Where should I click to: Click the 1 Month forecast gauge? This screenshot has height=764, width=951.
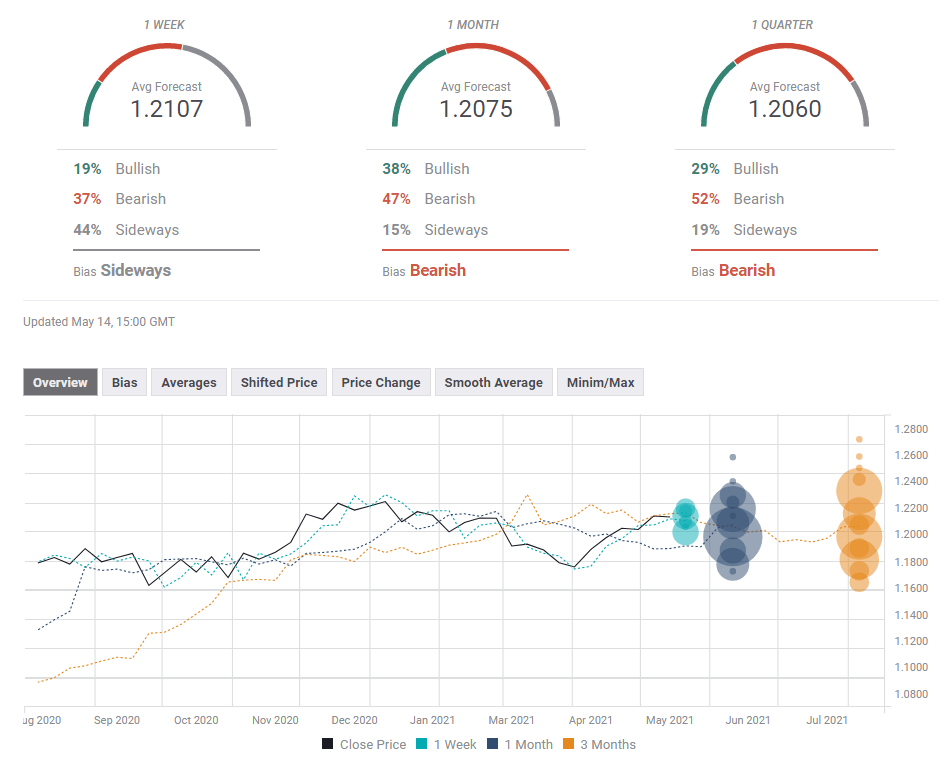pyautogui.click(x=476, y=90)
